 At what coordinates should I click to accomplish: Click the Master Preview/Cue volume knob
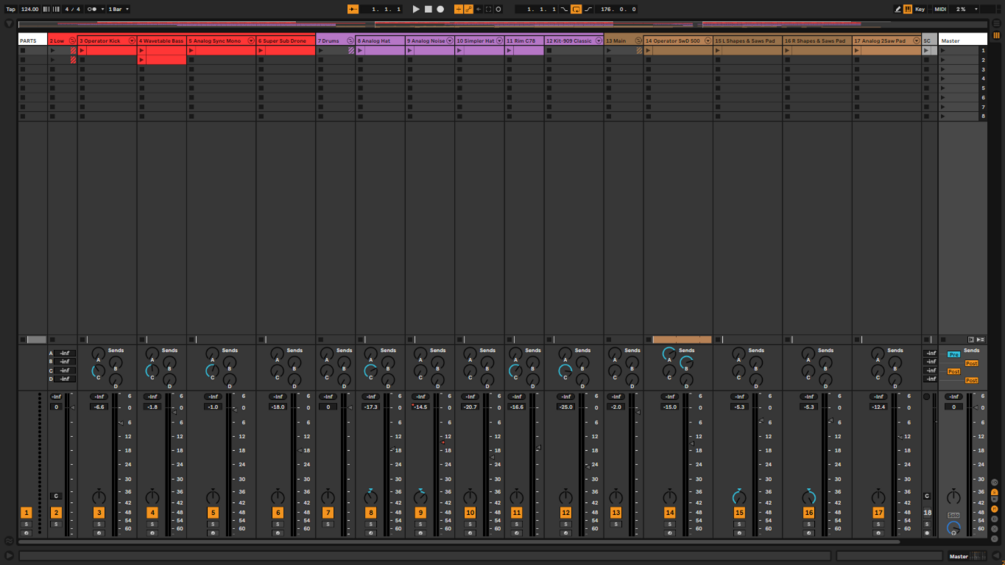click(954, 528)
